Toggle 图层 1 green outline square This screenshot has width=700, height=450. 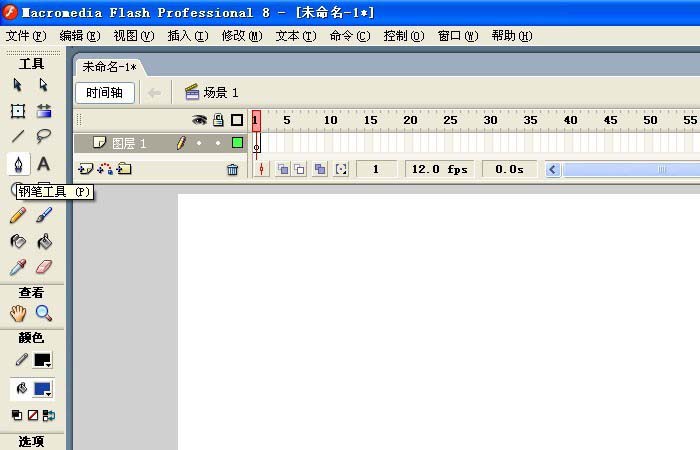pyautogui.click(x=238, y=143)
